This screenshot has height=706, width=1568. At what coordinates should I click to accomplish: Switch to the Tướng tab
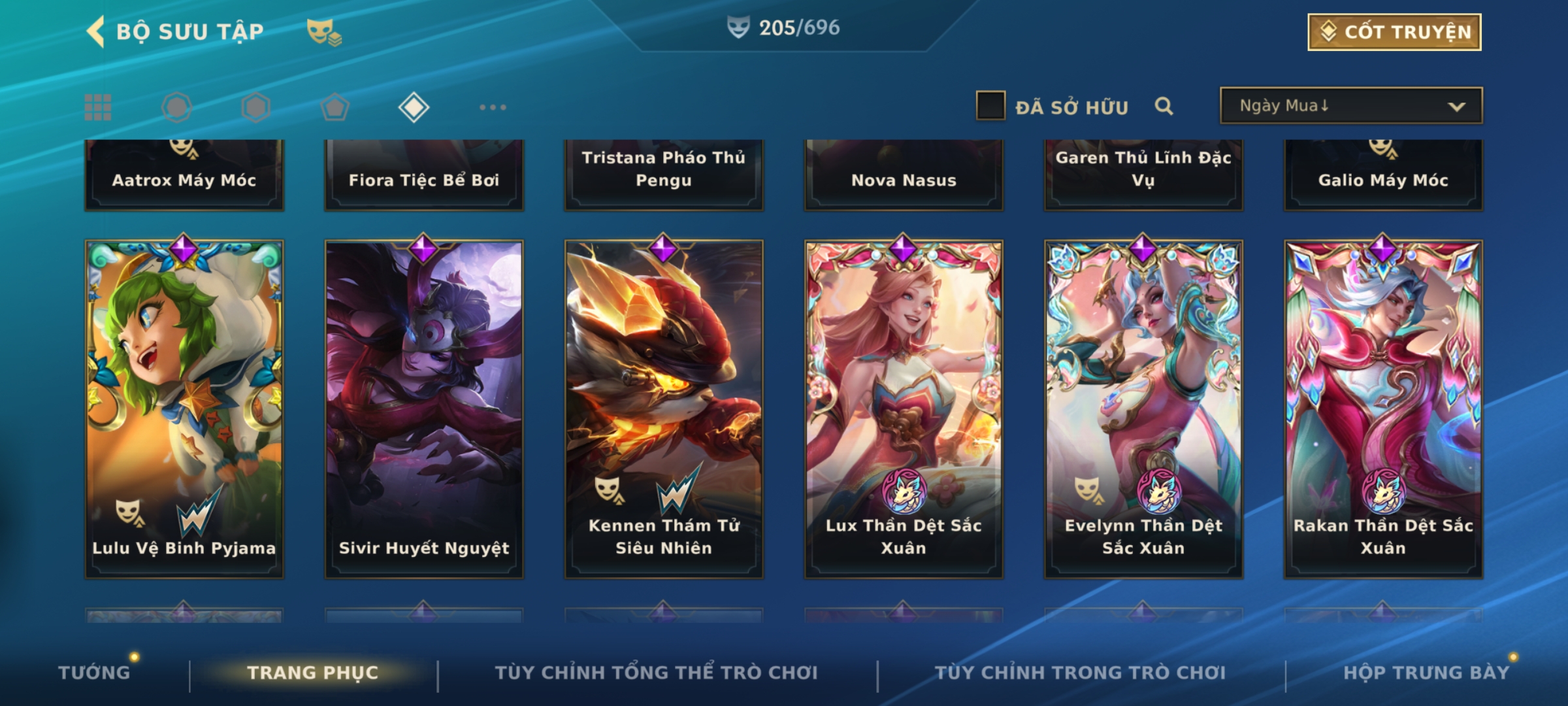point(94,672)
